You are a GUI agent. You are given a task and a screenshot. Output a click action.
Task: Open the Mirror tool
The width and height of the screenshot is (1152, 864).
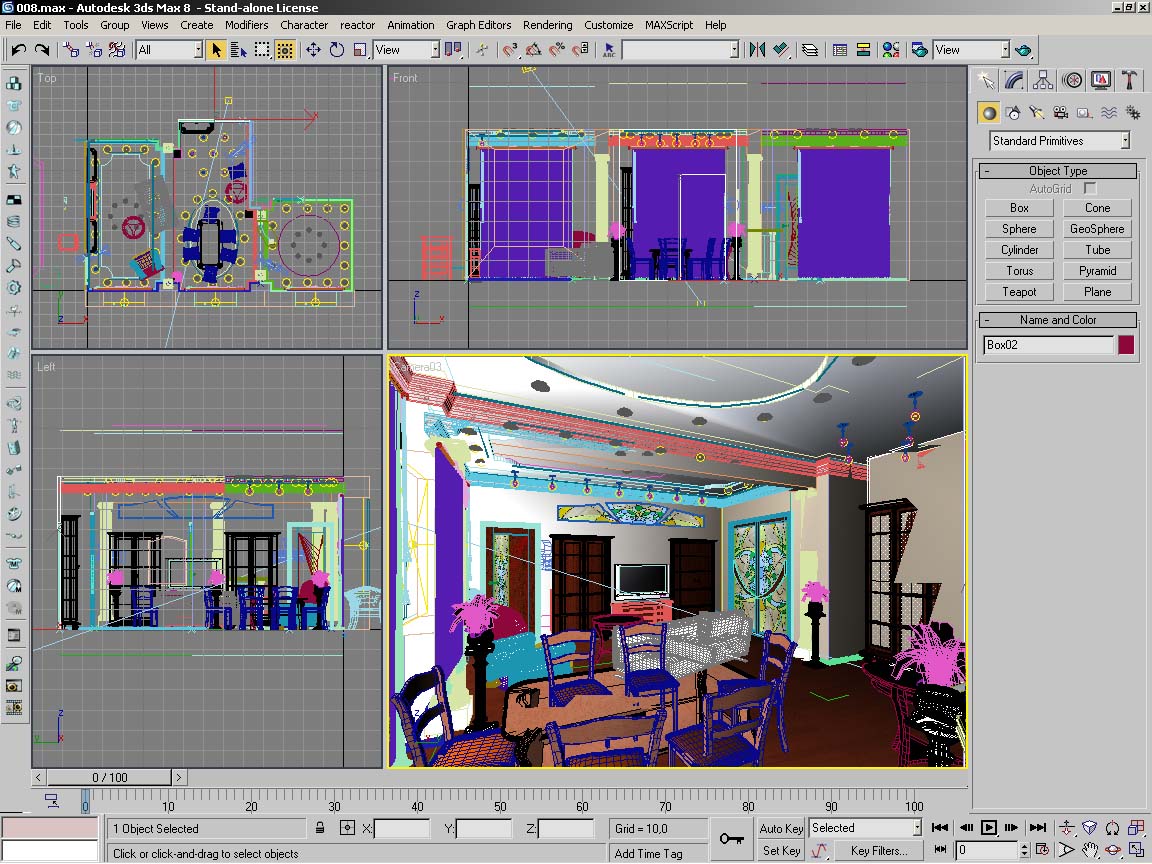(757, 50)
